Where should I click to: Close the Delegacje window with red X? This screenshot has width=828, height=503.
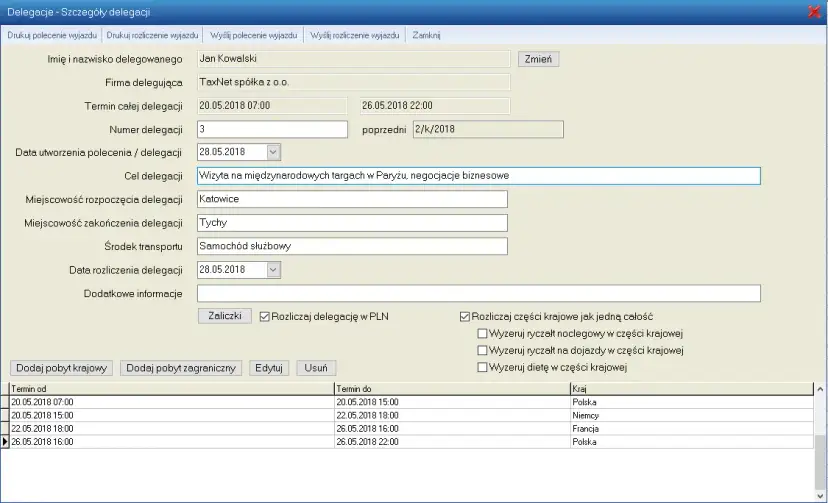[x=814, y=11]
